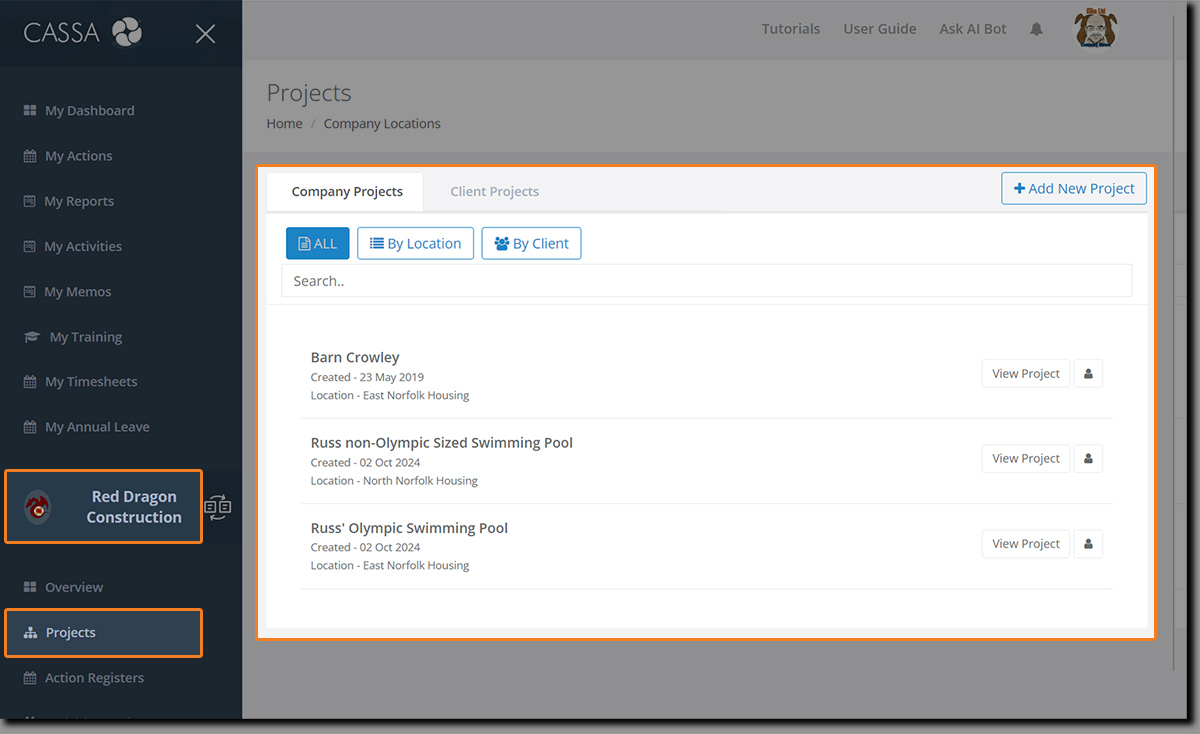This screenshot has height=734, width=1200.
Task: Click the Home breadcrumb link
Action: [x=284, y=124]
